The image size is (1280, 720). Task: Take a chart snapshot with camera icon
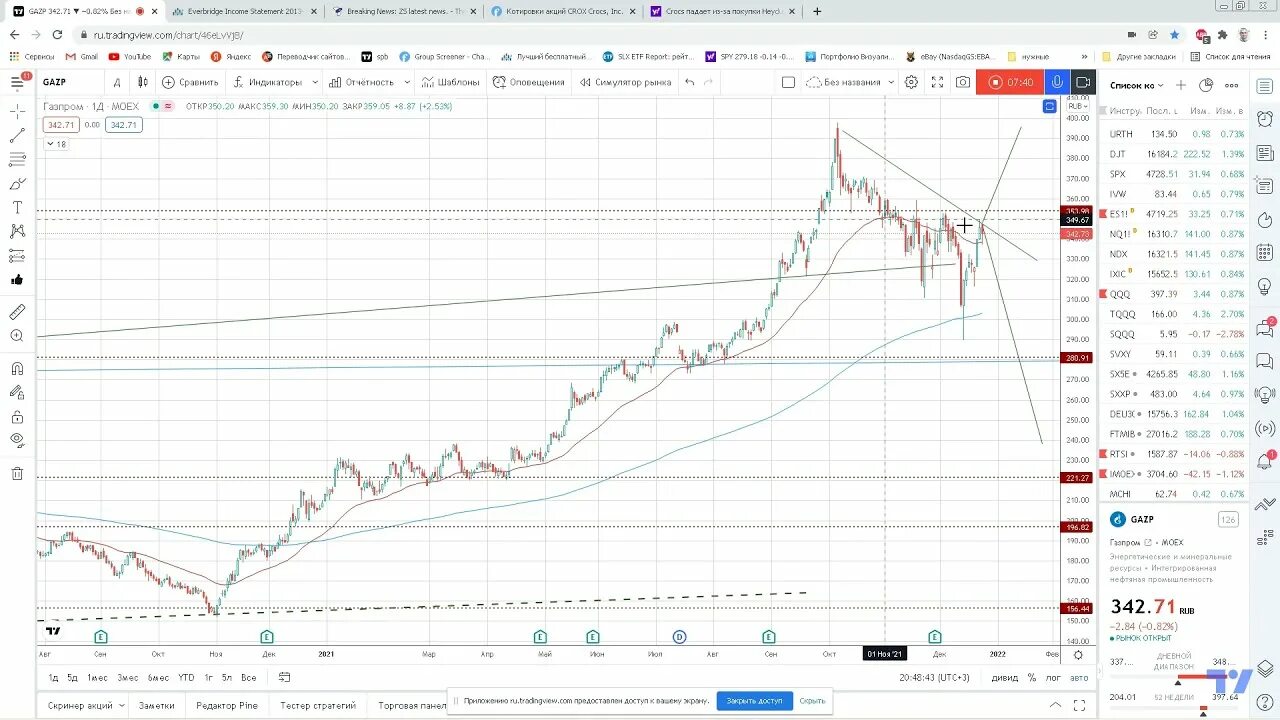(963, 82)
